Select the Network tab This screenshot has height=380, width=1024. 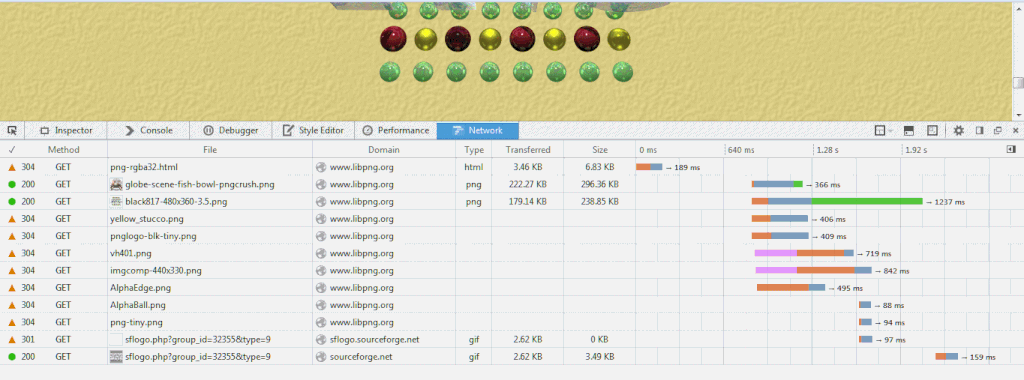pos(477,131)
